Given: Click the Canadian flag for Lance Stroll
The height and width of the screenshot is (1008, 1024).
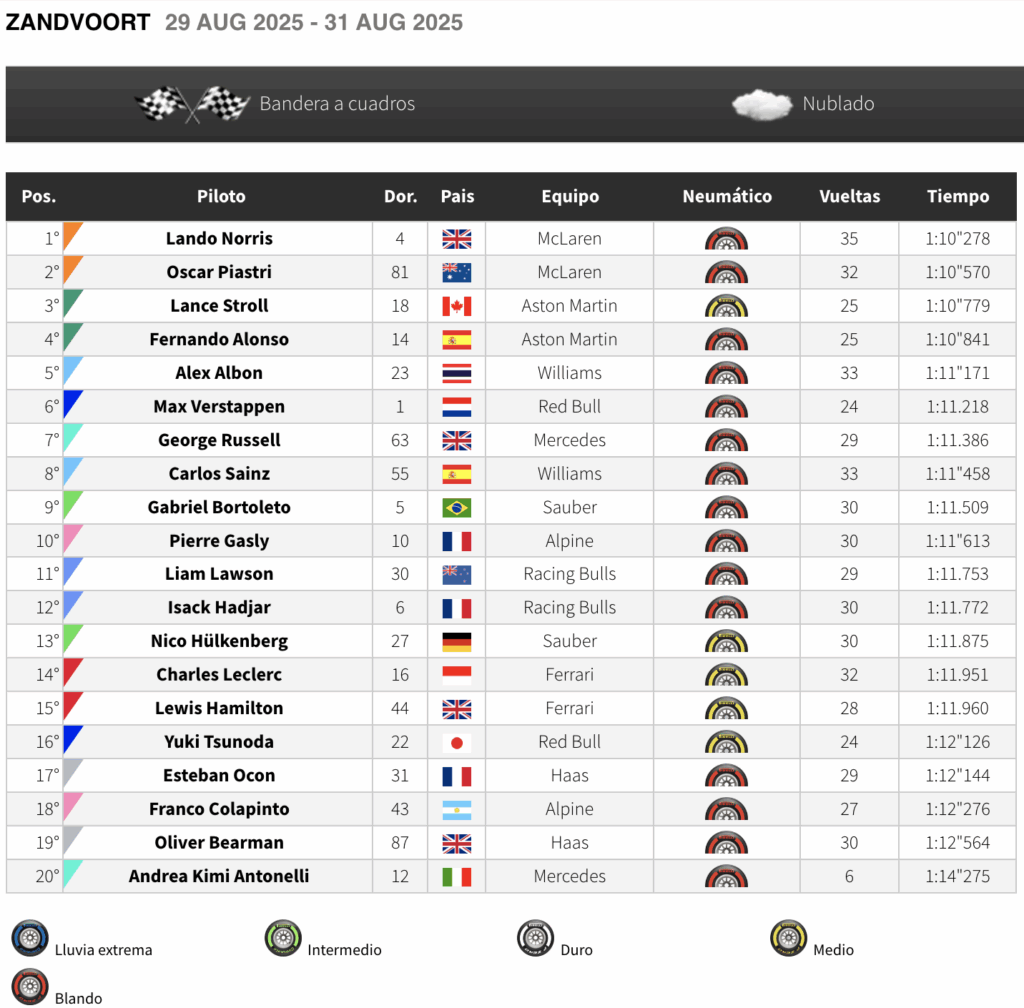Looking at the screenshot, I should click(x=457, y=306).
